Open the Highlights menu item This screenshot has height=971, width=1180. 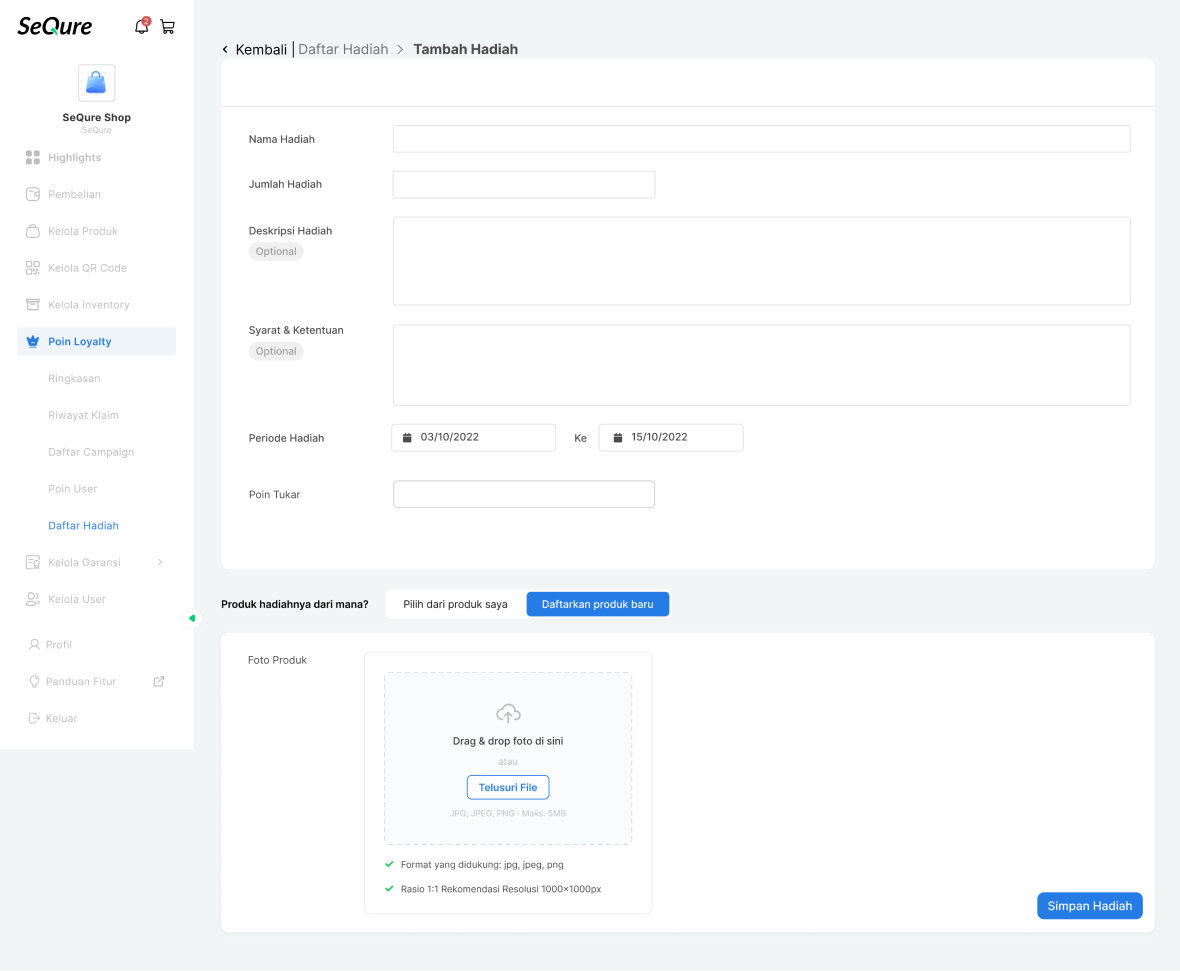[x=96, y=157]
